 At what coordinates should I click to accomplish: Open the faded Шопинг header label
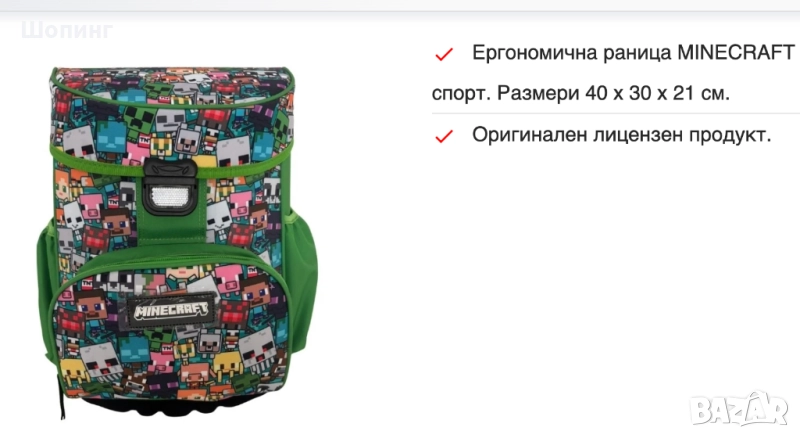click(67, 30)
